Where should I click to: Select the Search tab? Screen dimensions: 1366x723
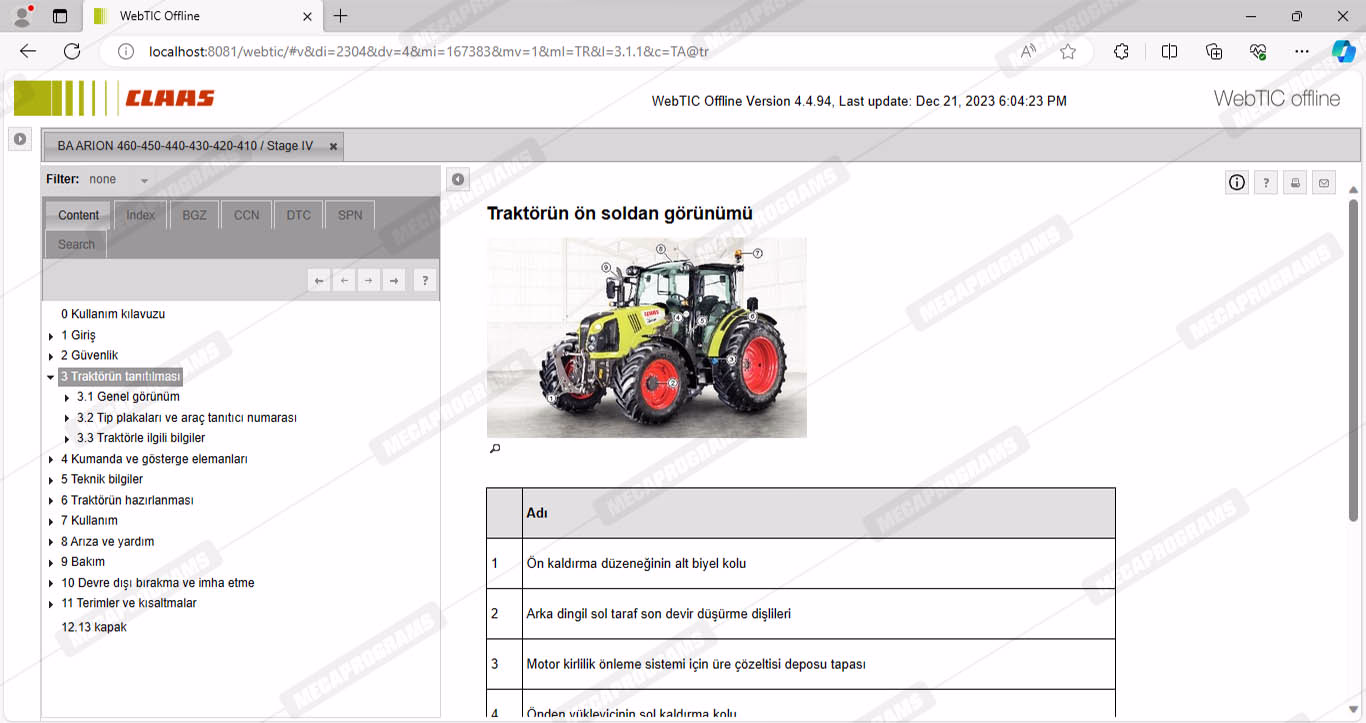pyautogui.click(x=76, y=244)
